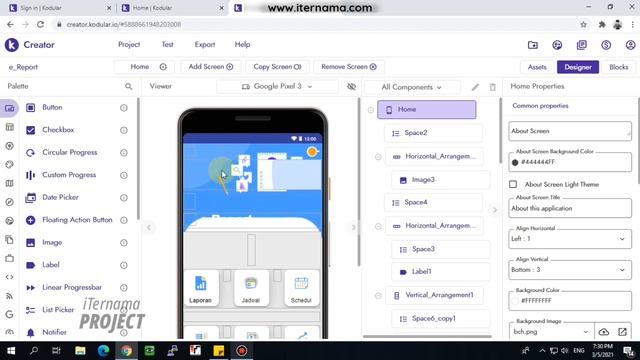Open the Kodular logo home
This screenshot has height=360, width=640.
(11, 44)
